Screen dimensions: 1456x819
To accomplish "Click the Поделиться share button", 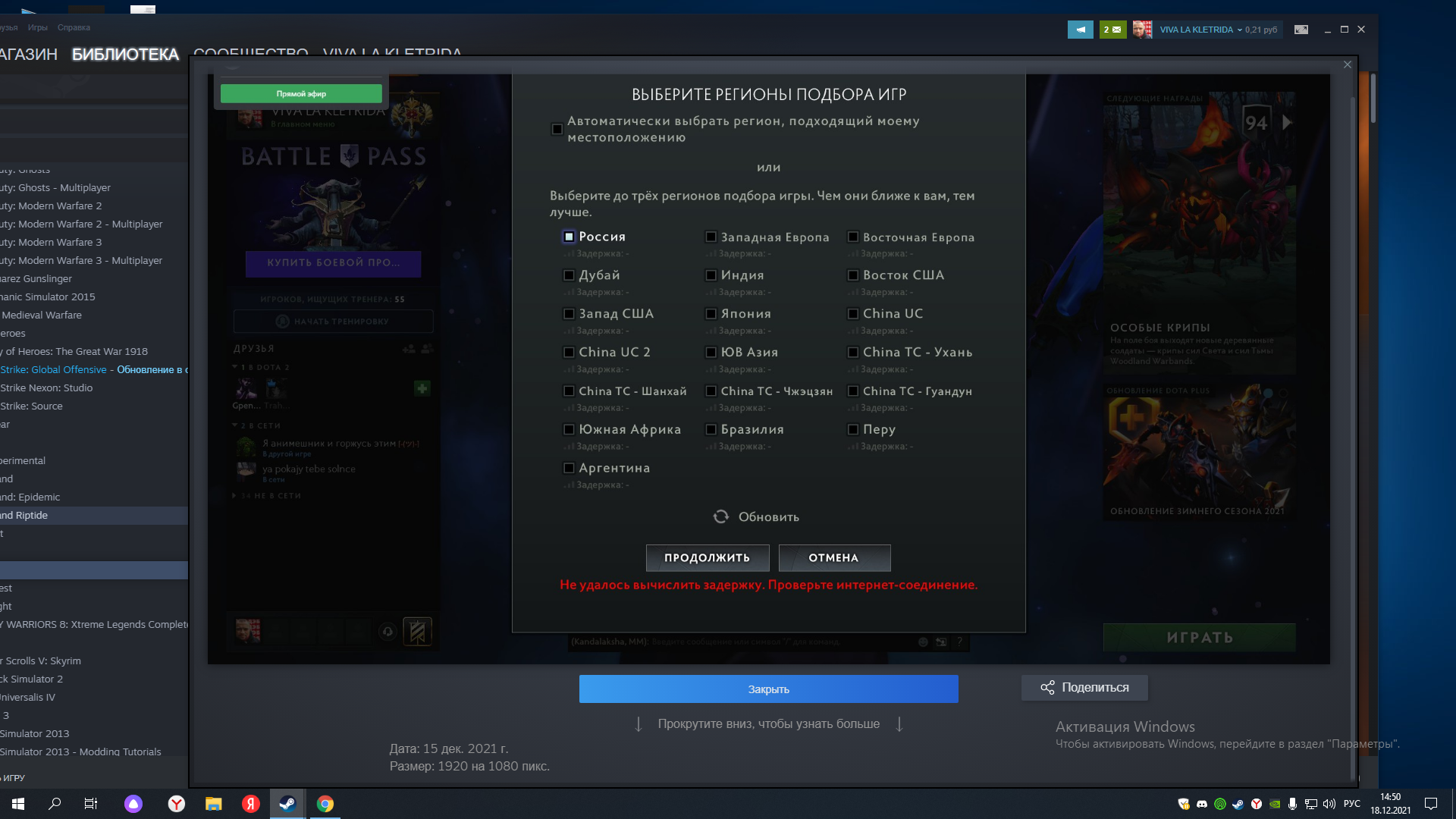I will 1084,688.
